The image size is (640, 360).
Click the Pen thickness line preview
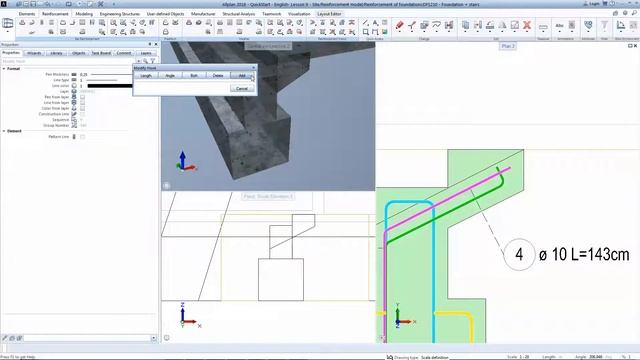click(x=111, y=75)
